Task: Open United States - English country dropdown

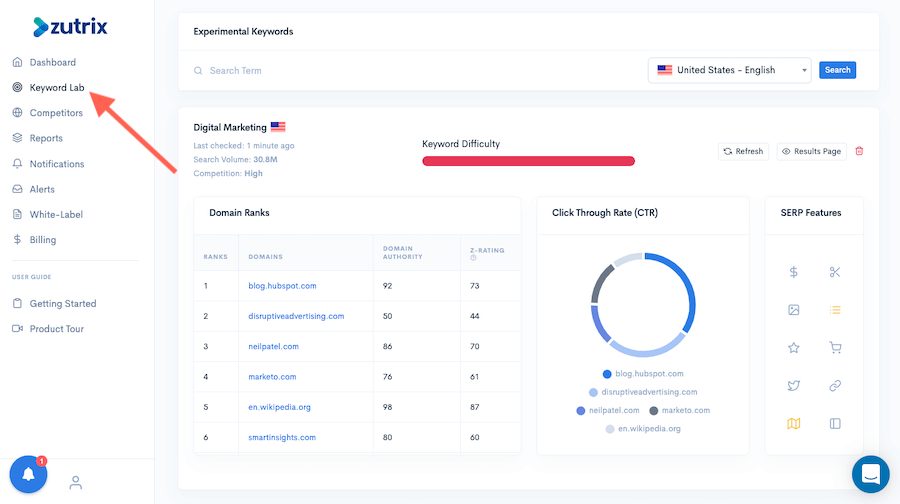Action: [x=730, y=70]
